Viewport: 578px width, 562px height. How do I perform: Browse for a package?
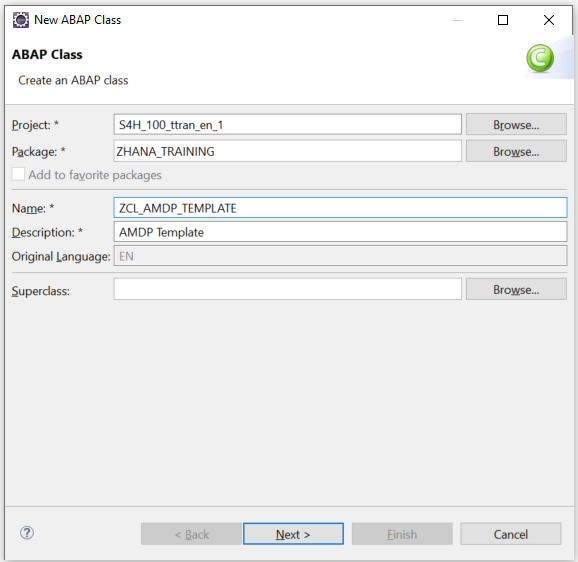pos(516,151)
